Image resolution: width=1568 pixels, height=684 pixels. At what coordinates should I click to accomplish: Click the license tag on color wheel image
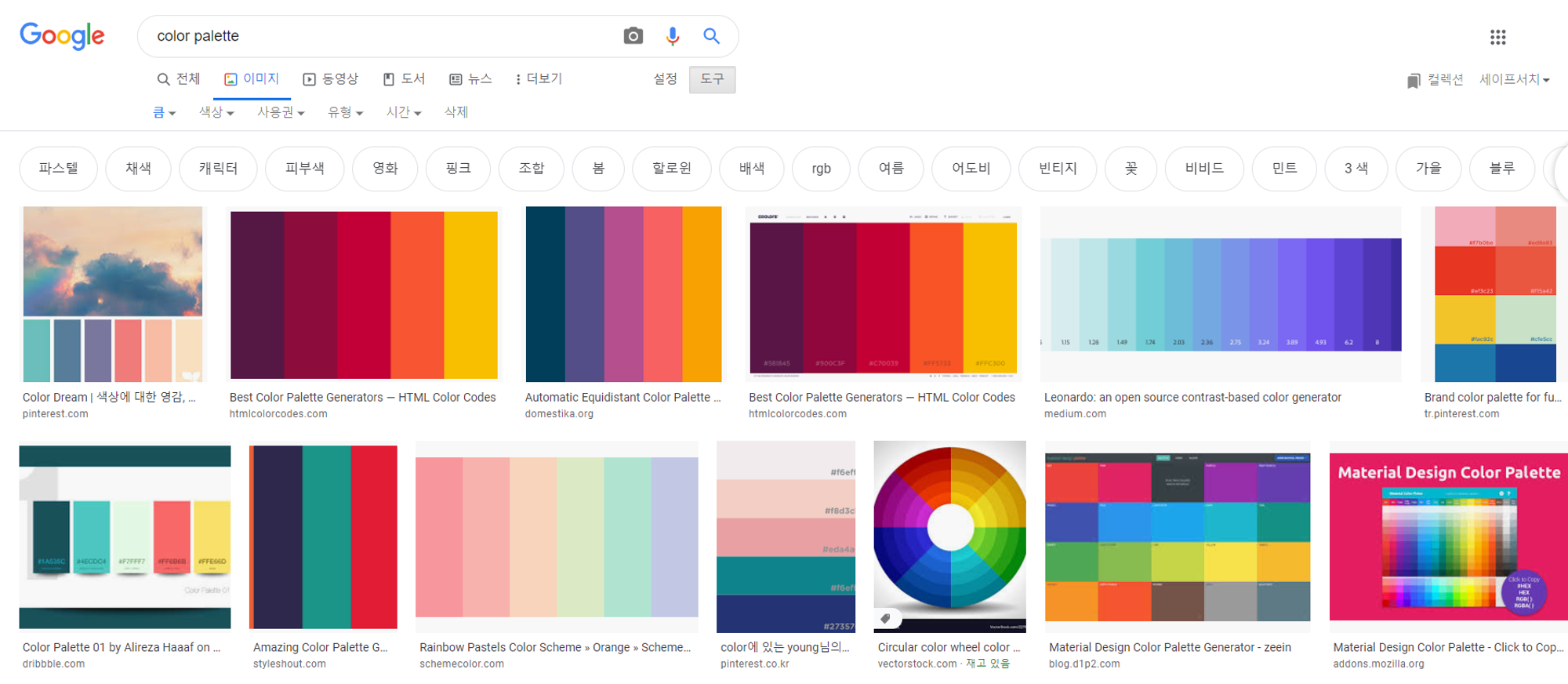click(885, 618)
